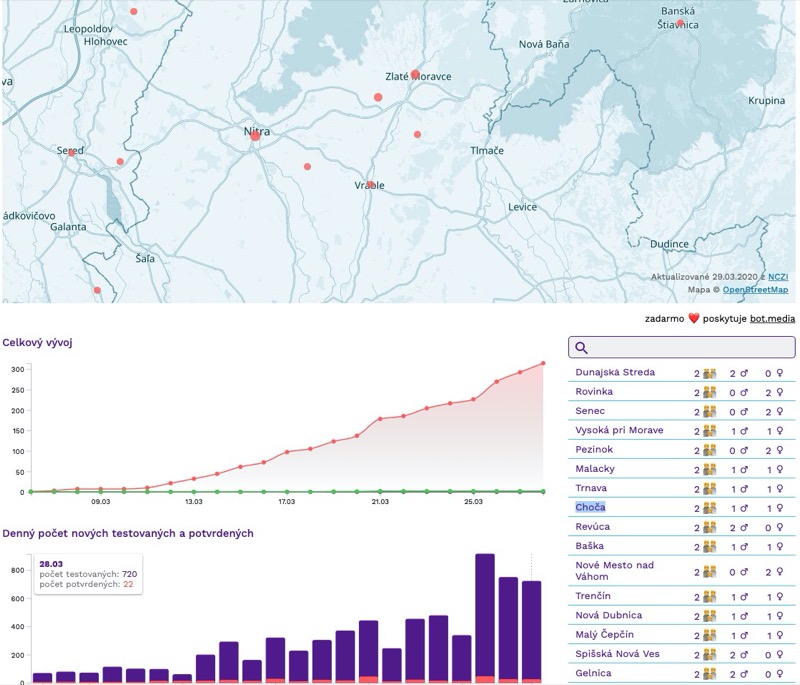Click the female symbol in Pezinok row

pyautogui.click(x=779, y=449)
